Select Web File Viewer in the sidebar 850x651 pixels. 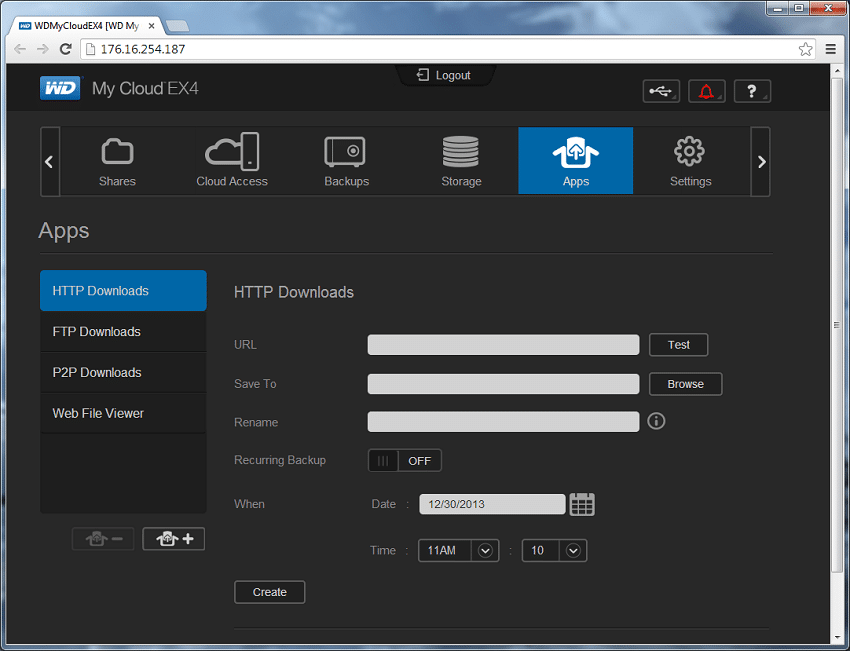[x=123, y=413]
